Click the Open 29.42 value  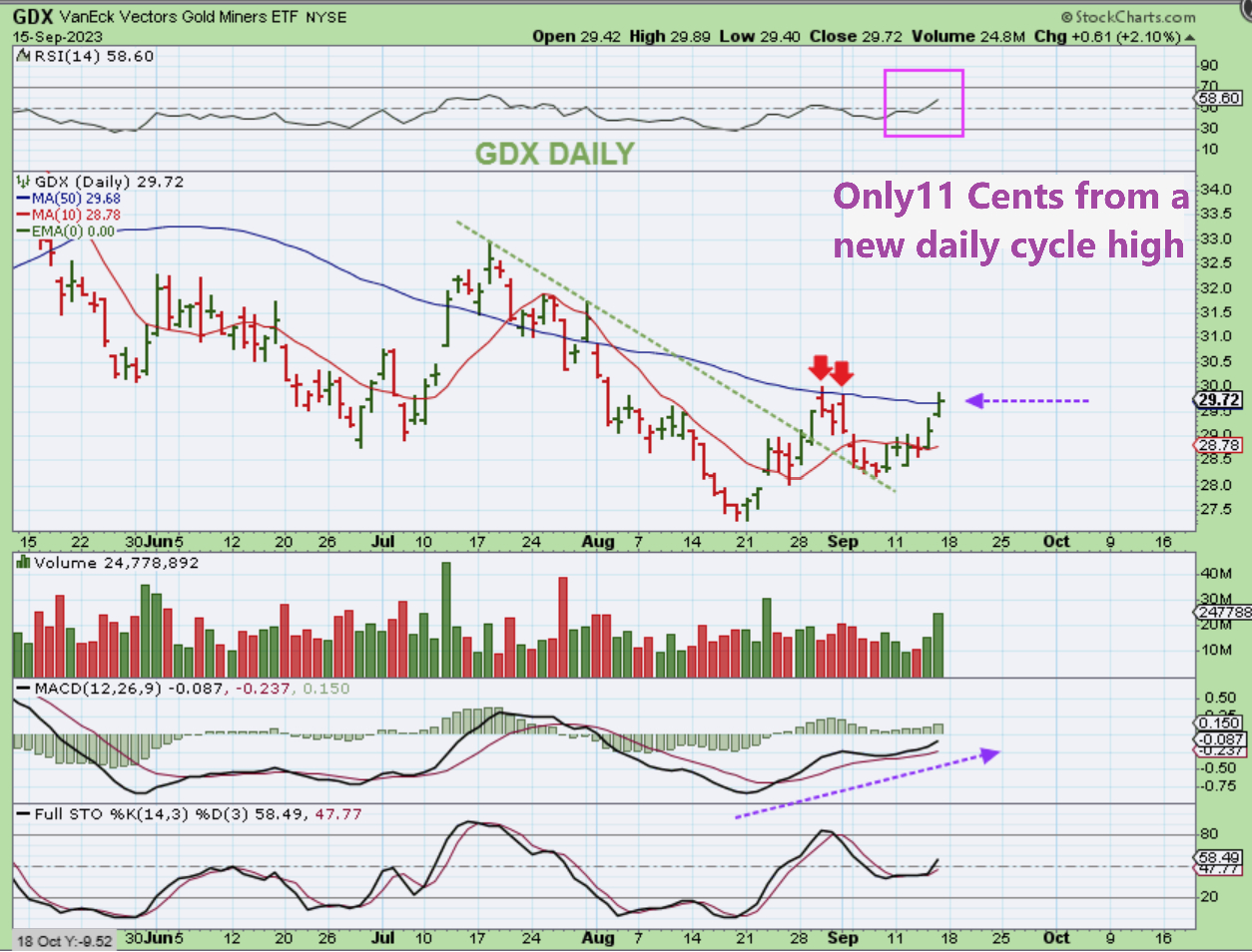pyautogui.click(x=576, y=36)
